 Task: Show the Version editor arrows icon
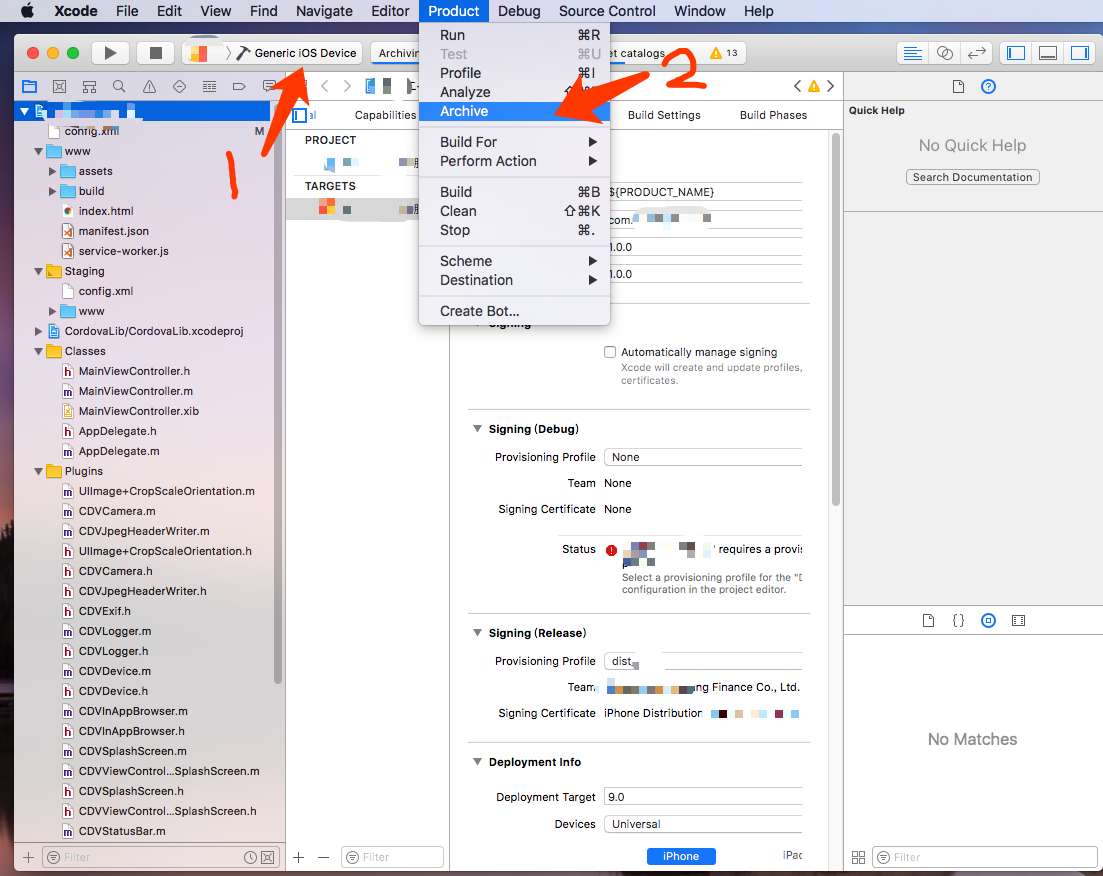coord(976,53)
